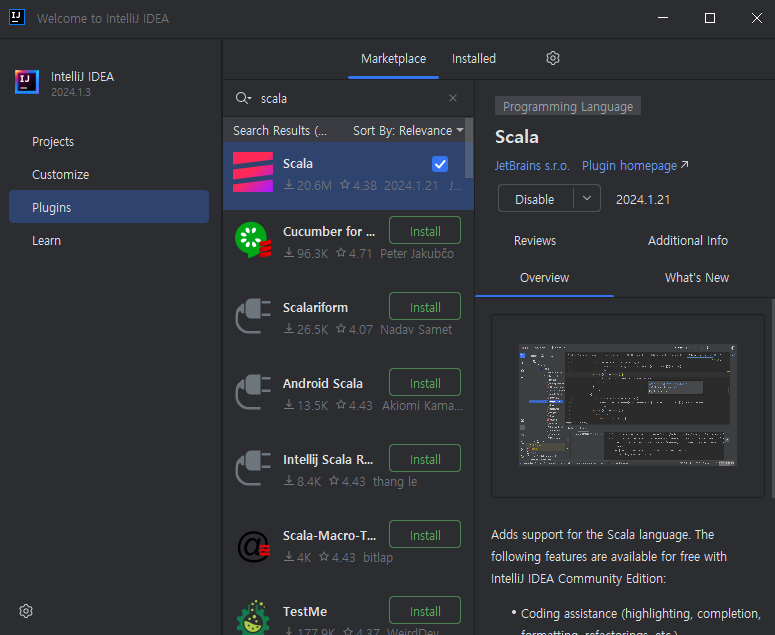Select the Scala plugin name in results
The width and height of the screenshot is (775, 635).
298,164
